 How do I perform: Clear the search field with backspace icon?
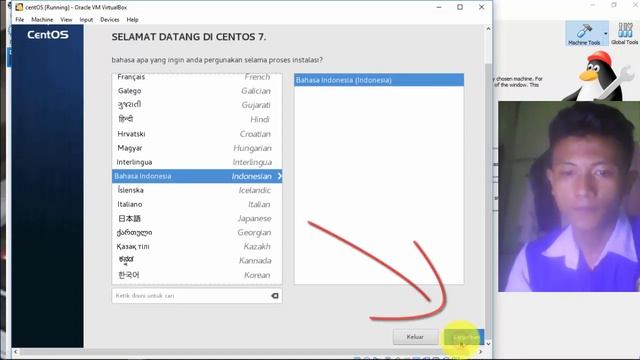point(275,296)
